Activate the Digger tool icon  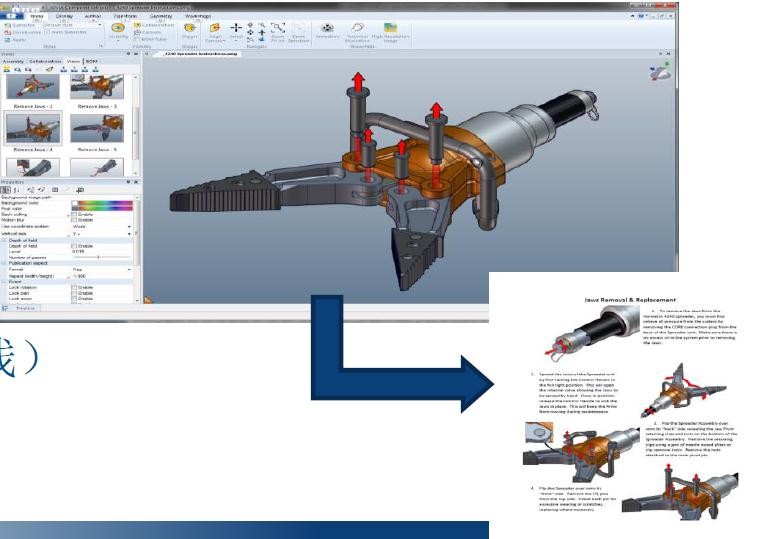point(190,28)
